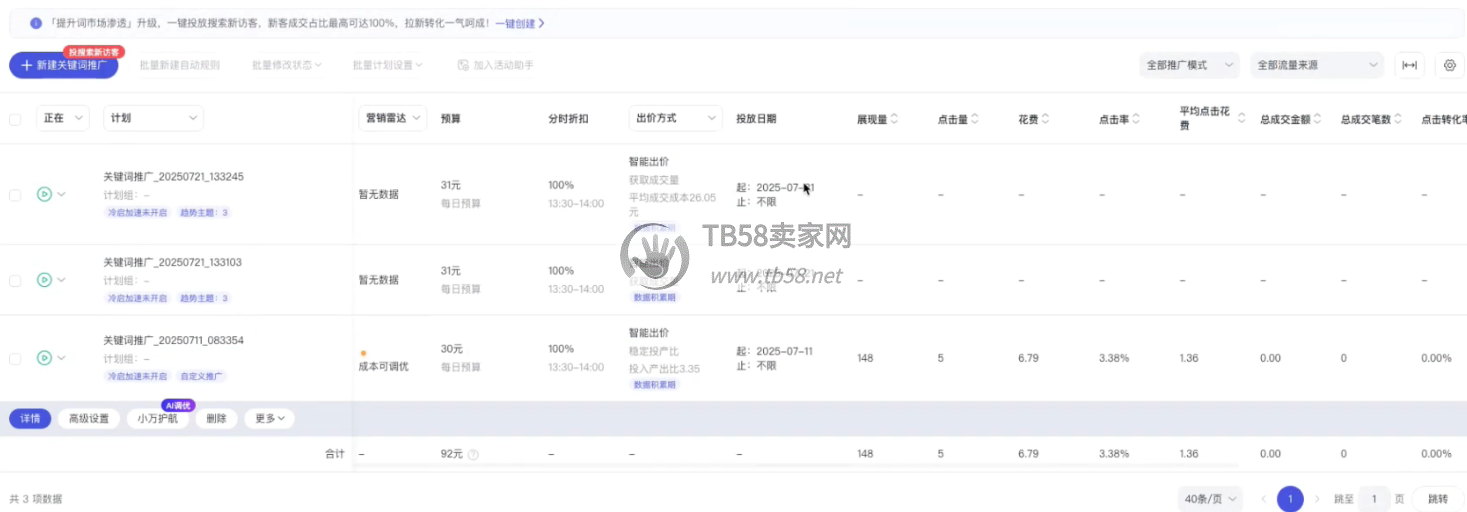Open the 更多 menu in row actions

click(x=269, y=419)
